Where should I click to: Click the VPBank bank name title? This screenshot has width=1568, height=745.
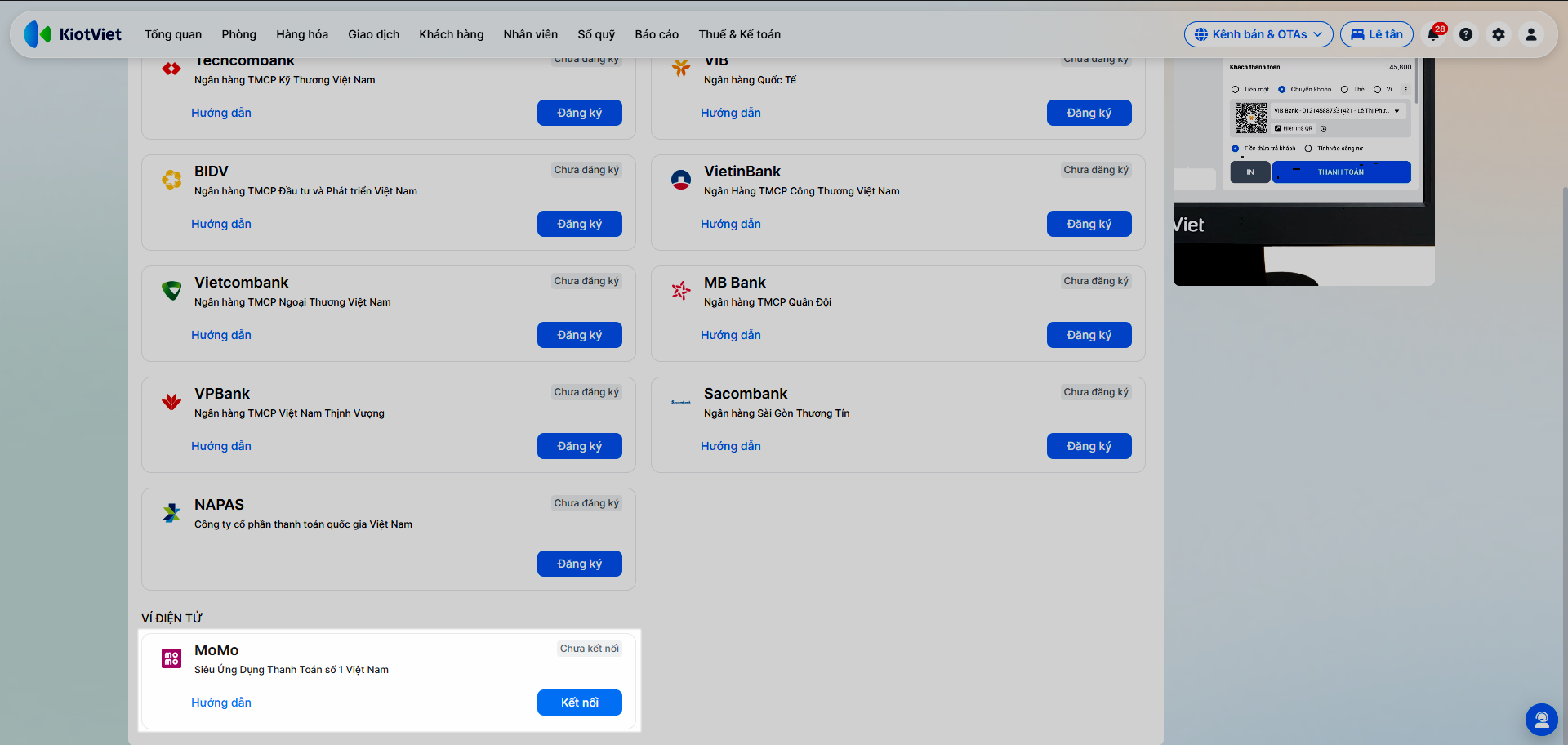222,394
